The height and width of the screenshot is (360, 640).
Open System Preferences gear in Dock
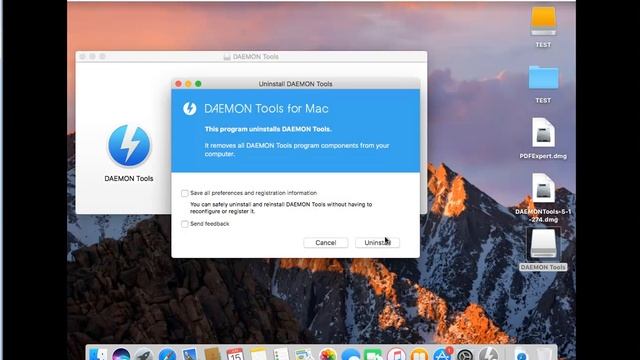pos(465,354)
